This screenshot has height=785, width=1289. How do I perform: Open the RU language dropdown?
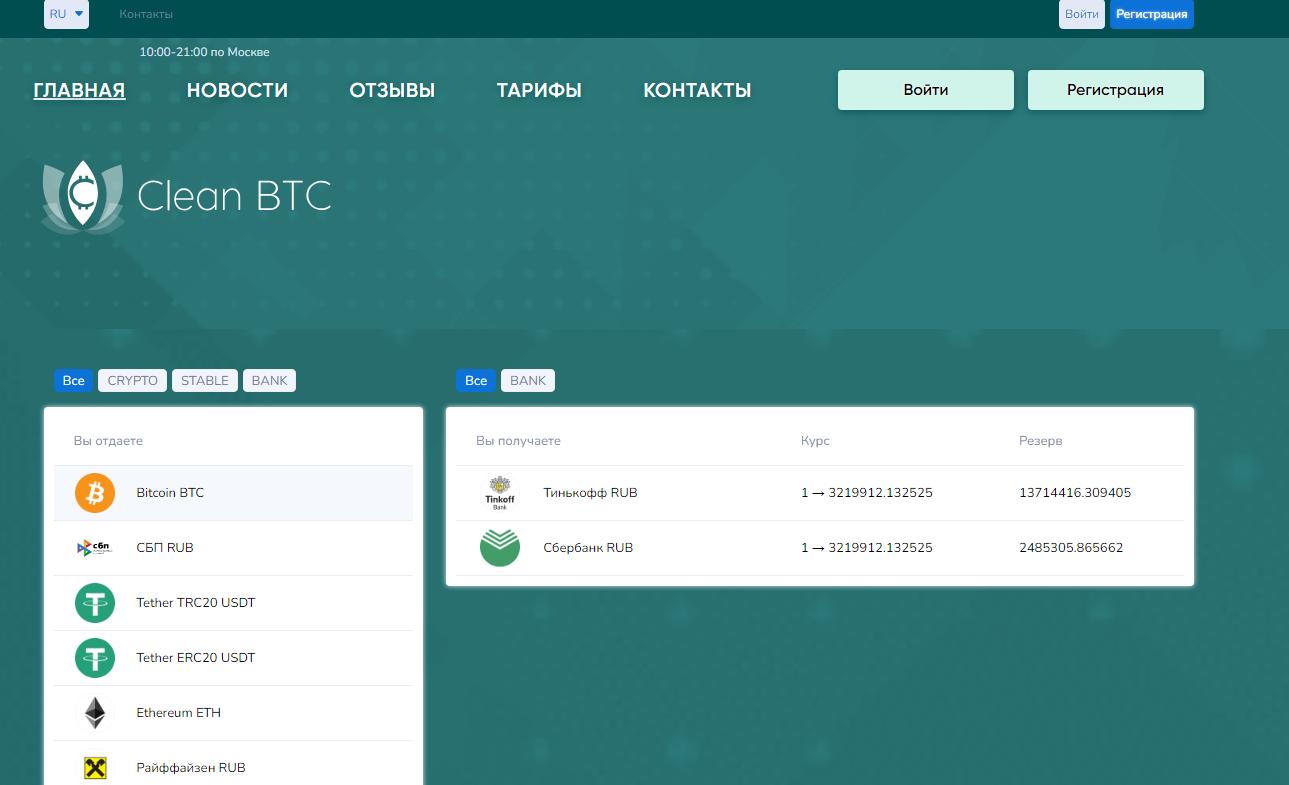66,14
